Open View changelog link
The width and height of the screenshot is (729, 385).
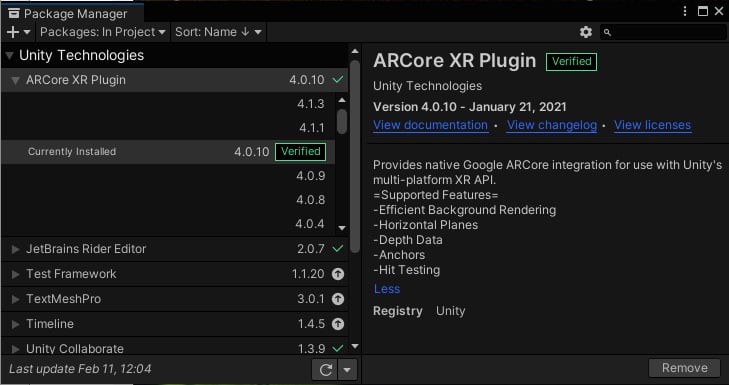tap(552, 125)
